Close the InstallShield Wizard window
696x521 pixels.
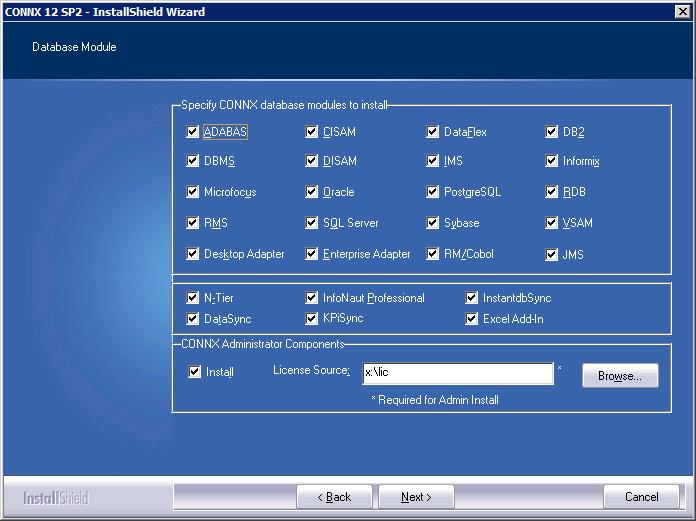pyautogui.click(x=683, y=12)
